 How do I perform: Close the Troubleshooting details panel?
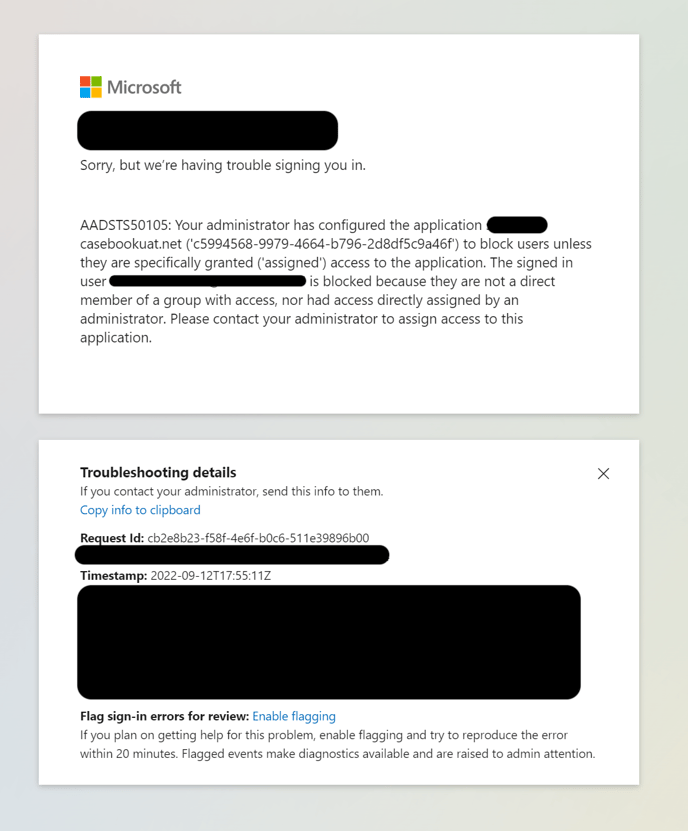tap(603, 474)
